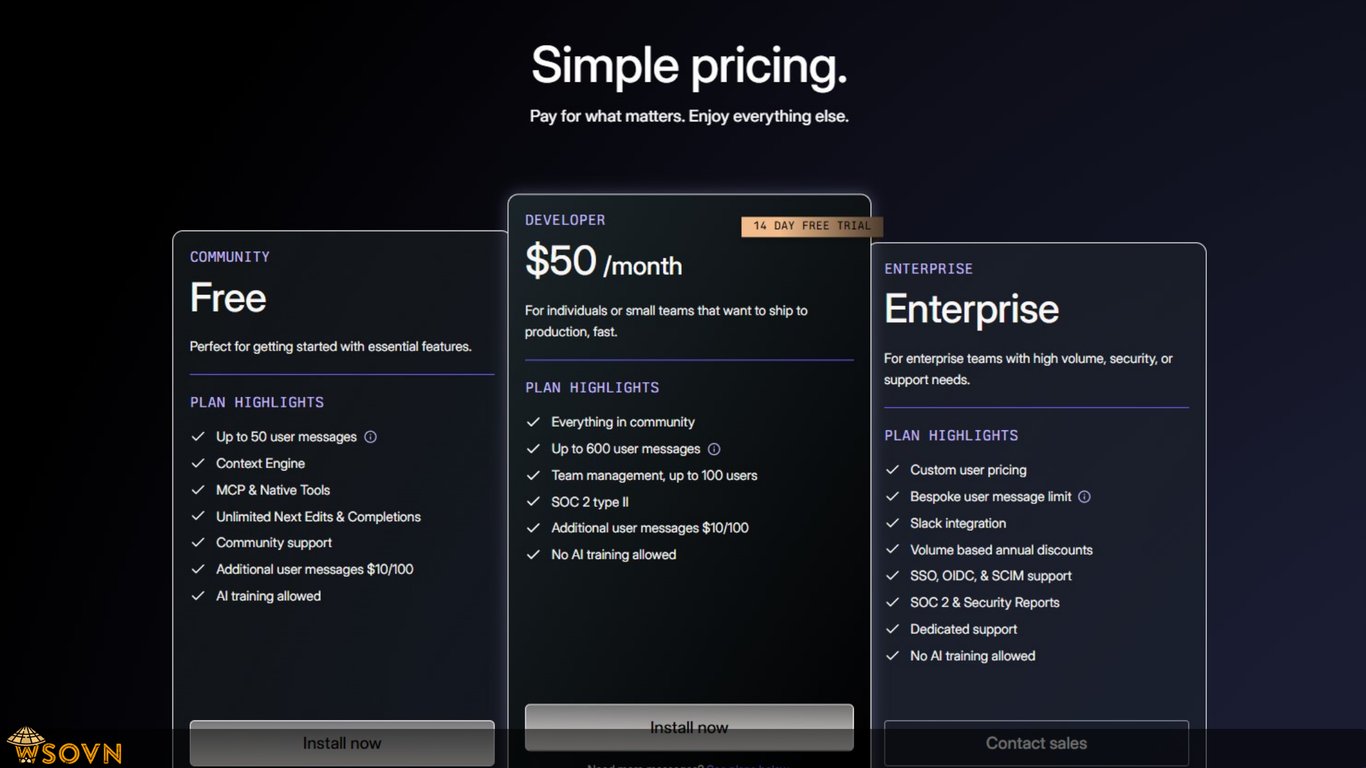Viewport: 1366px width, 768px height.
Task: Select 'Team management, up to 100 users' feature
Action: click(x=654, y=476)
